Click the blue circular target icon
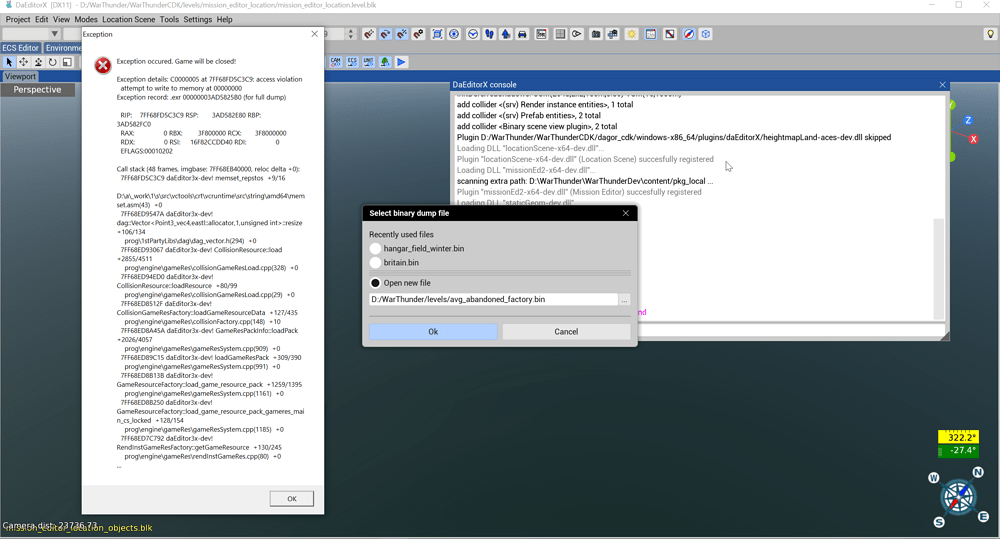Screen dimensions: 1000x539 (x=454, y=34)
